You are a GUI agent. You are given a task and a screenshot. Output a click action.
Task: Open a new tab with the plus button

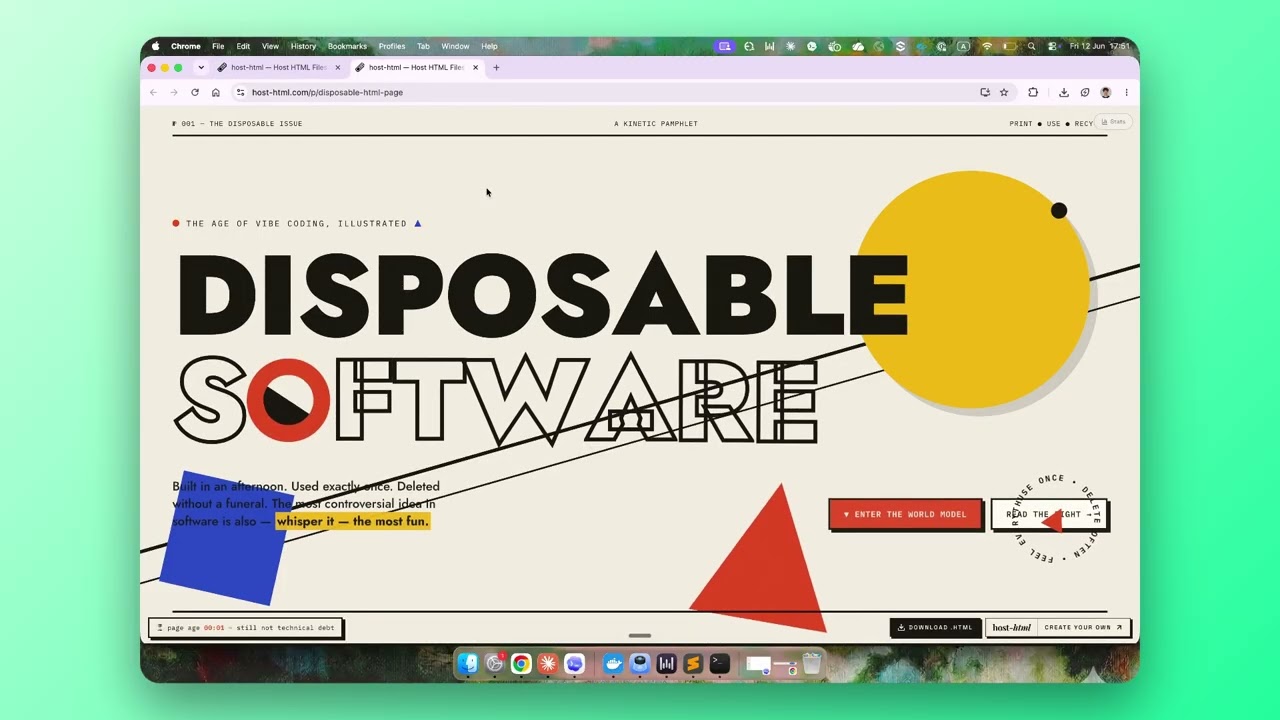496,67
